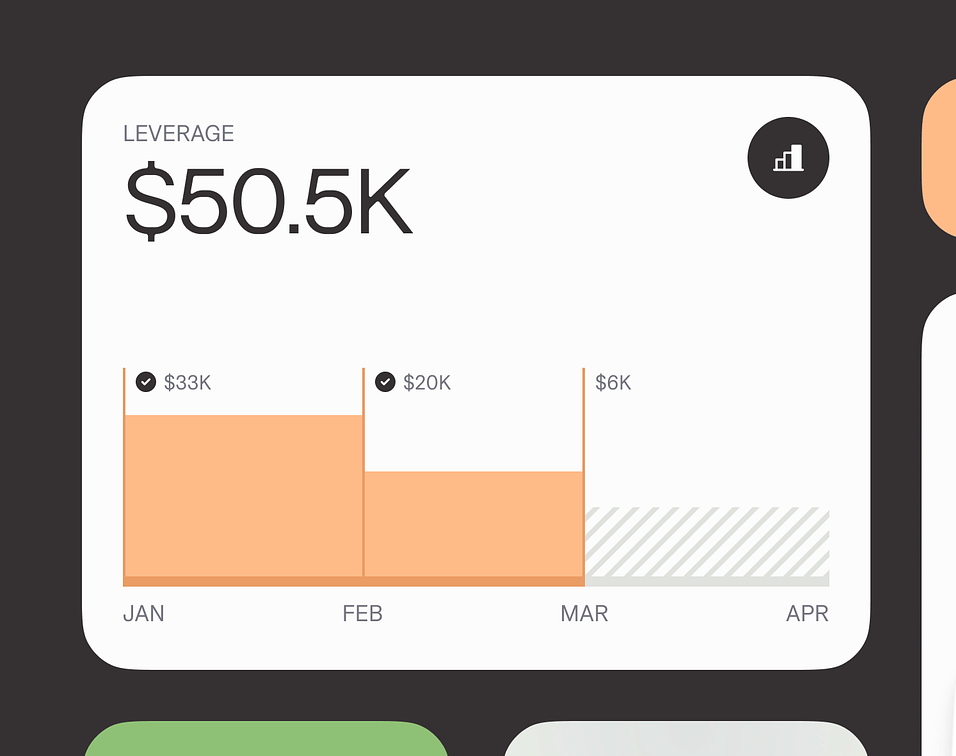The image size is (956, 756).
Task: Select the FEB axis label
Action: pyautogui.click(x=362, y=613)
